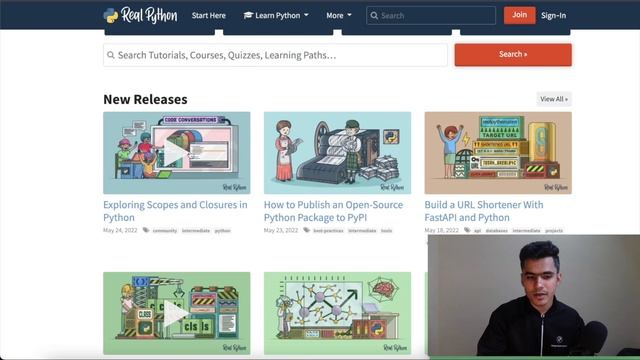Open How to Publish an Open-Source Python Package link

tap(333, 211)
